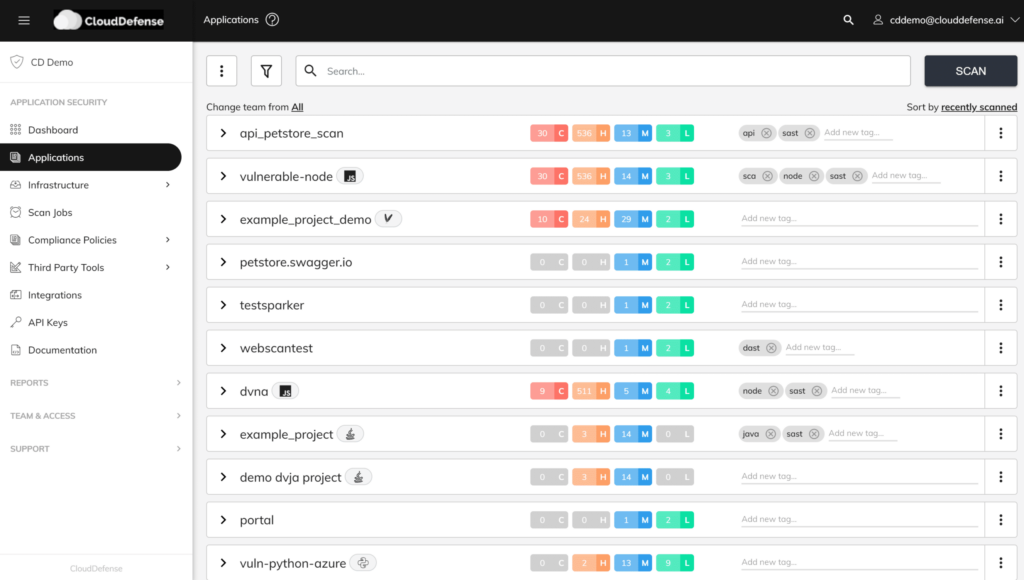Screen dimensions: 1024x580
Task: Expand the petstore.swagger.io row
Action: [x=223, y=262]
